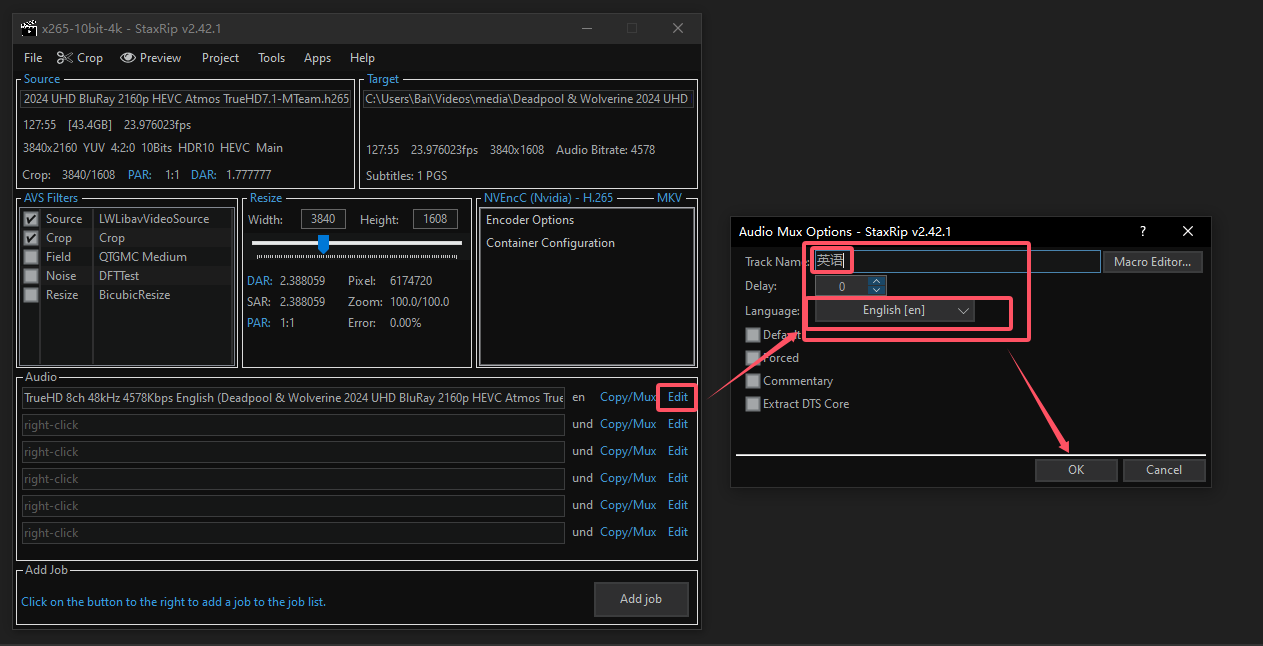The image size is (1263, 646).
Task: Open the Tools menu
Action: [271, 58]
